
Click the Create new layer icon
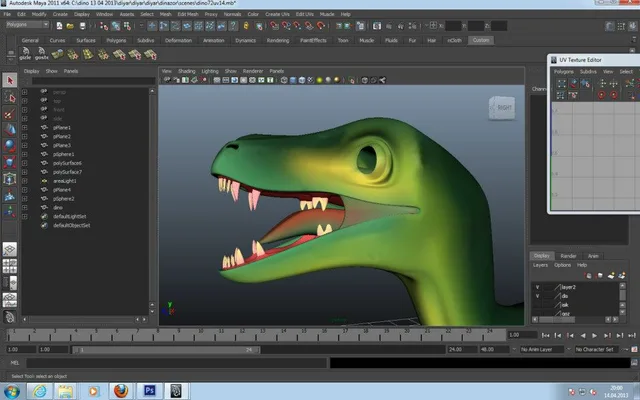pyautogui.click(x=611, y=276)
